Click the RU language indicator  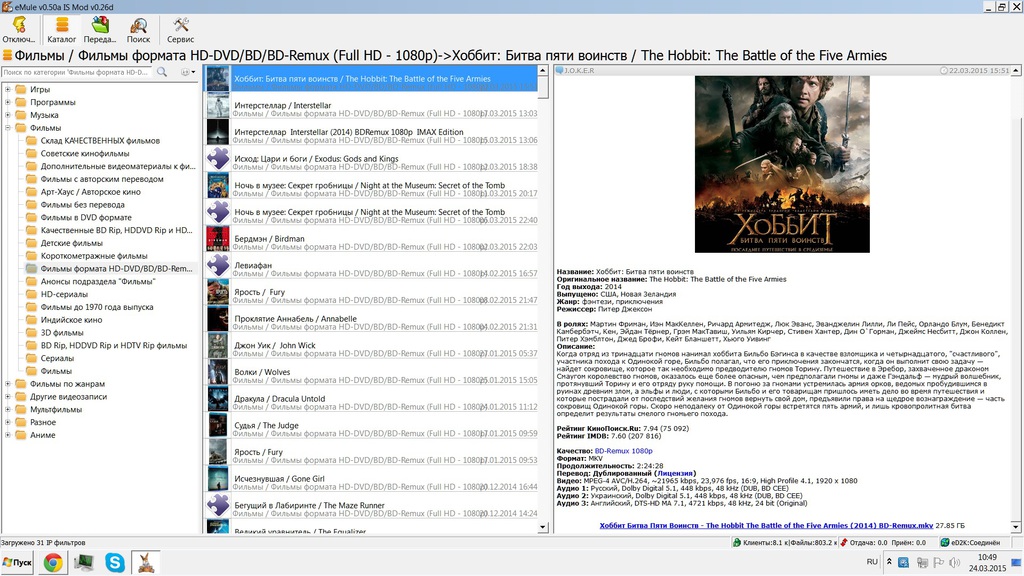click(x=872, y=562)
